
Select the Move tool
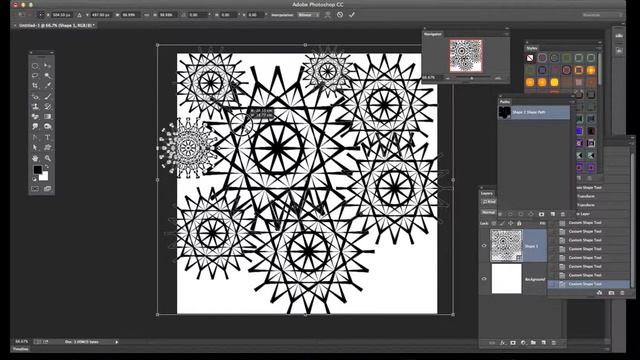tap(47, 66)
